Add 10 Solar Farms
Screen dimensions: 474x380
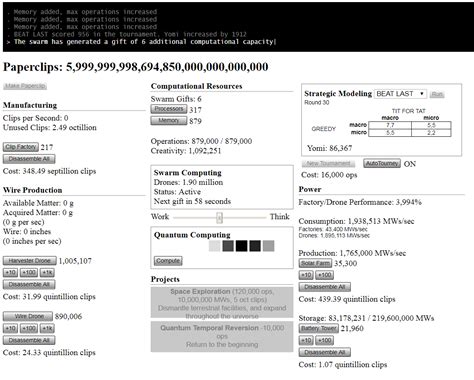tap(306, 275)
